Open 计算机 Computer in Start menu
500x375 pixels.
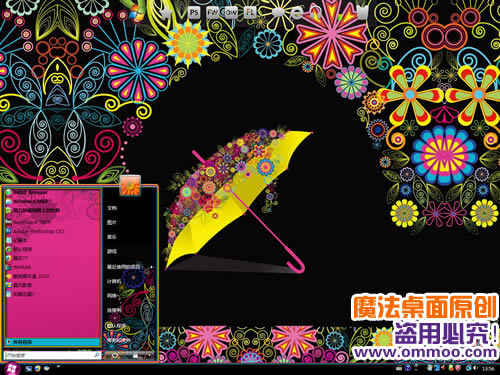(x=114, y=281)
